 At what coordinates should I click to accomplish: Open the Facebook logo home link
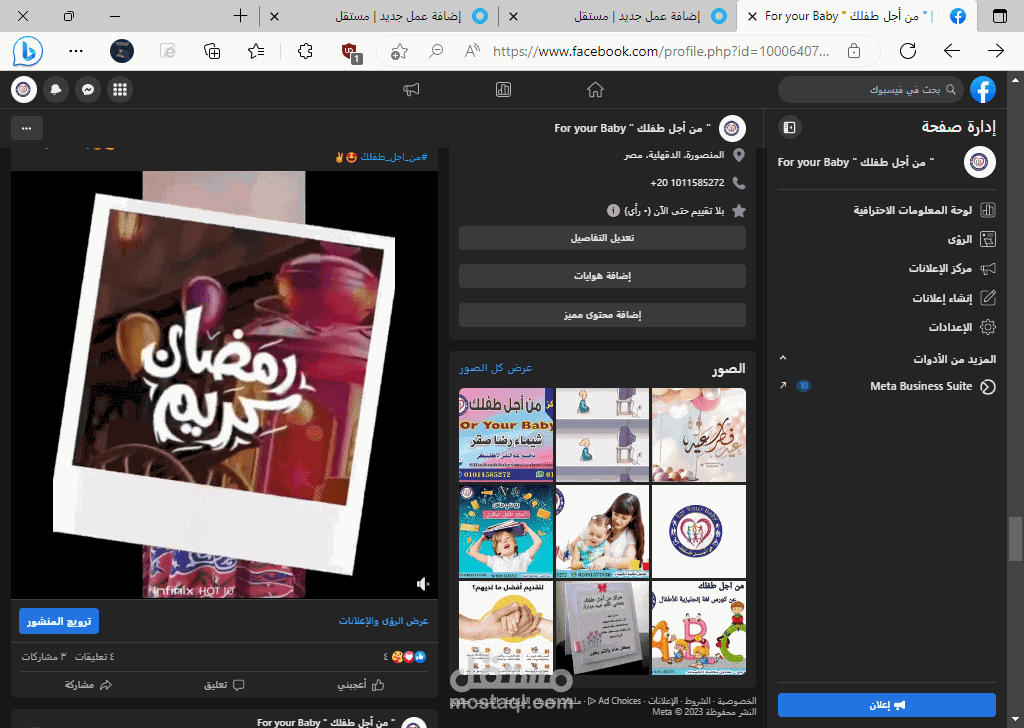coord(983,89)
